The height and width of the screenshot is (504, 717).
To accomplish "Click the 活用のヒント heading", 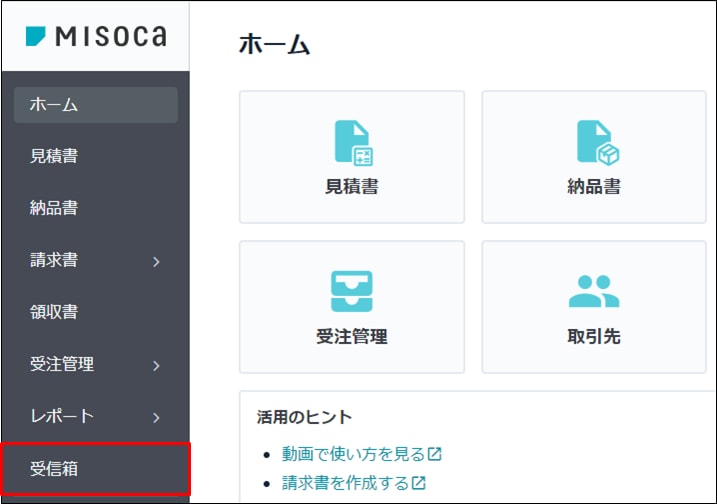I will click(x=304, y=417).
